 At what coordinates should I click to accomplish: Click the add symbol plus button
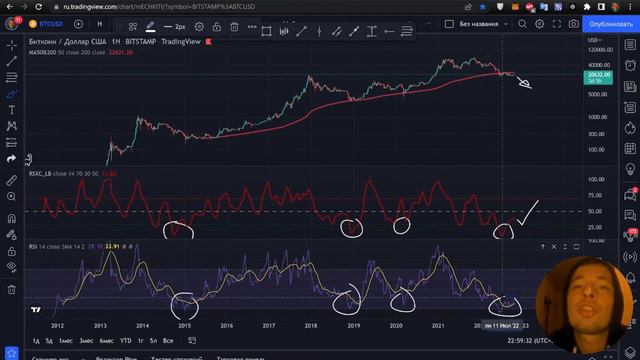[78, 24]
